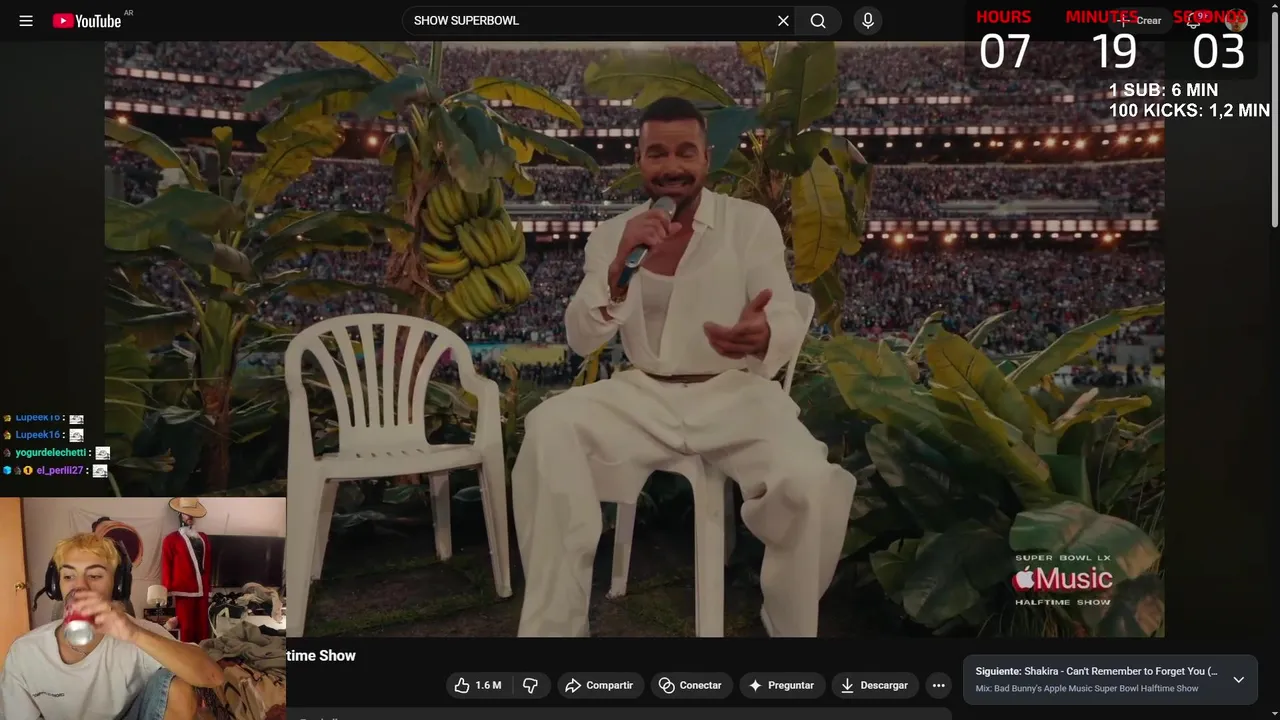Viewport: 1280px width, 720px height.
Task: Expand the Siguiente mix playlist chevron
Action: point(1238,680)
